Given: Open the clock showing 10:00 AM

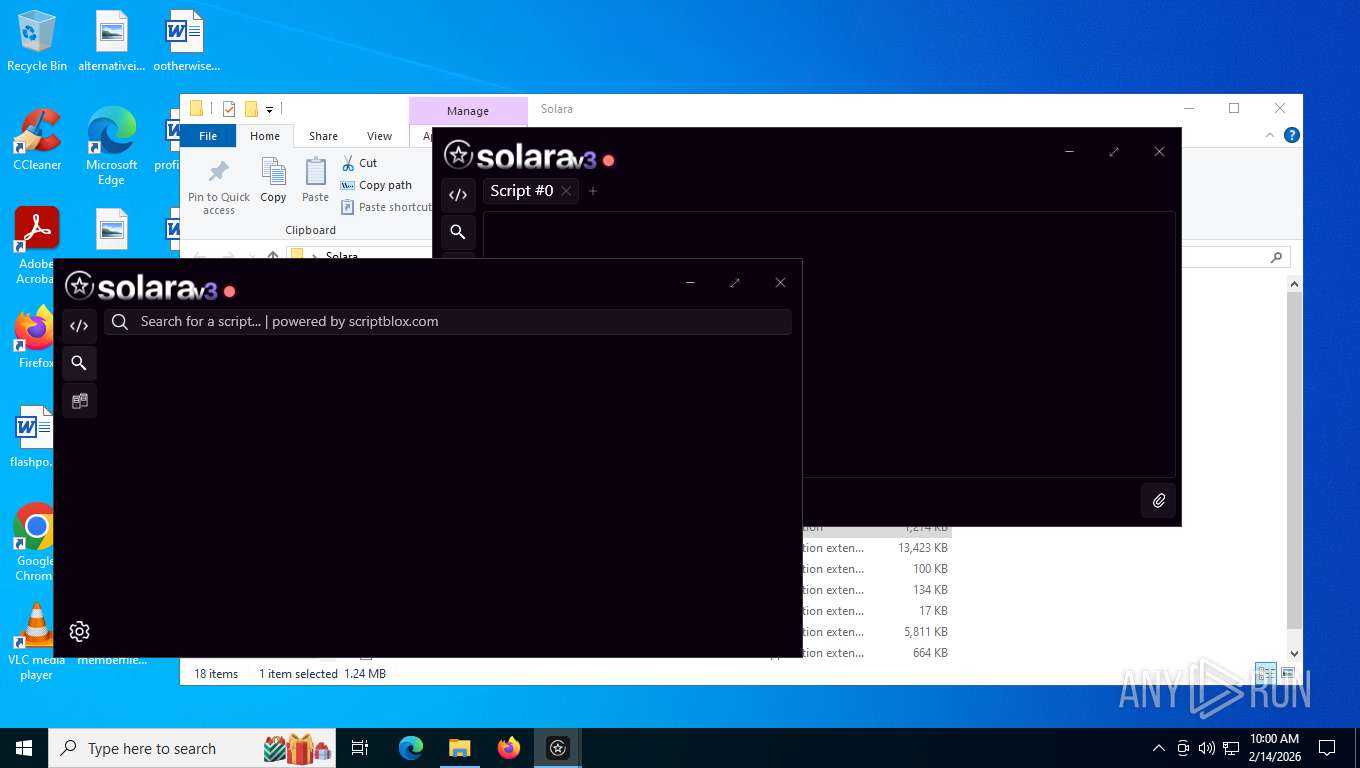Looking at the screenshot, I should (x=1274, y=748).
